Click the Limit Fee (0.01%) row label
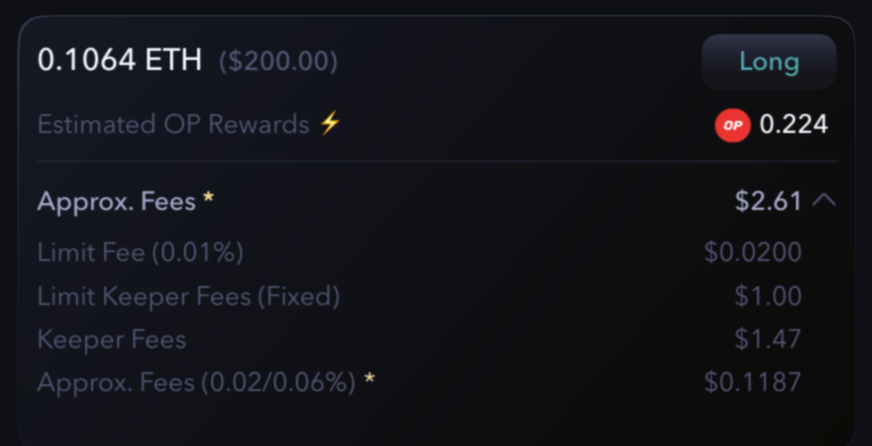The height and width of the screenshot is (446, 872). 140,252
